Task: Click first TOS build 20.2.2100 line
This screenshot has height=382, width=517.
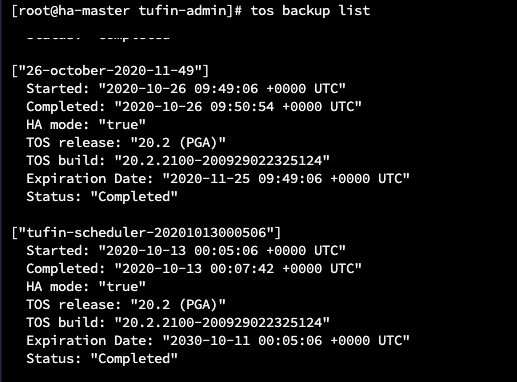Action: [x=178, y=161]
